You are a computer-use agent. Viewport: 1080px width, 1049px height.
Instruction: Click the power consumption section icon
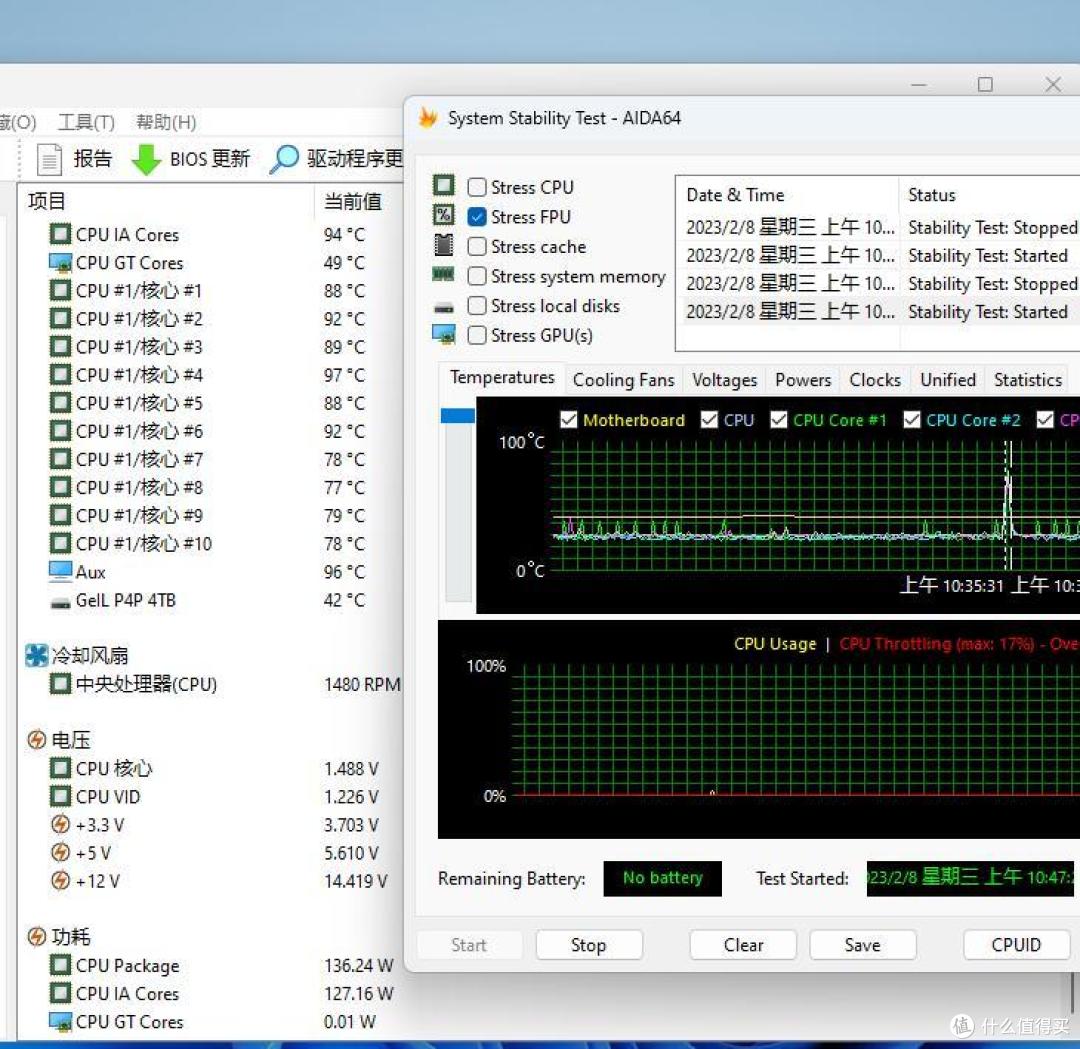click(37, 937)
